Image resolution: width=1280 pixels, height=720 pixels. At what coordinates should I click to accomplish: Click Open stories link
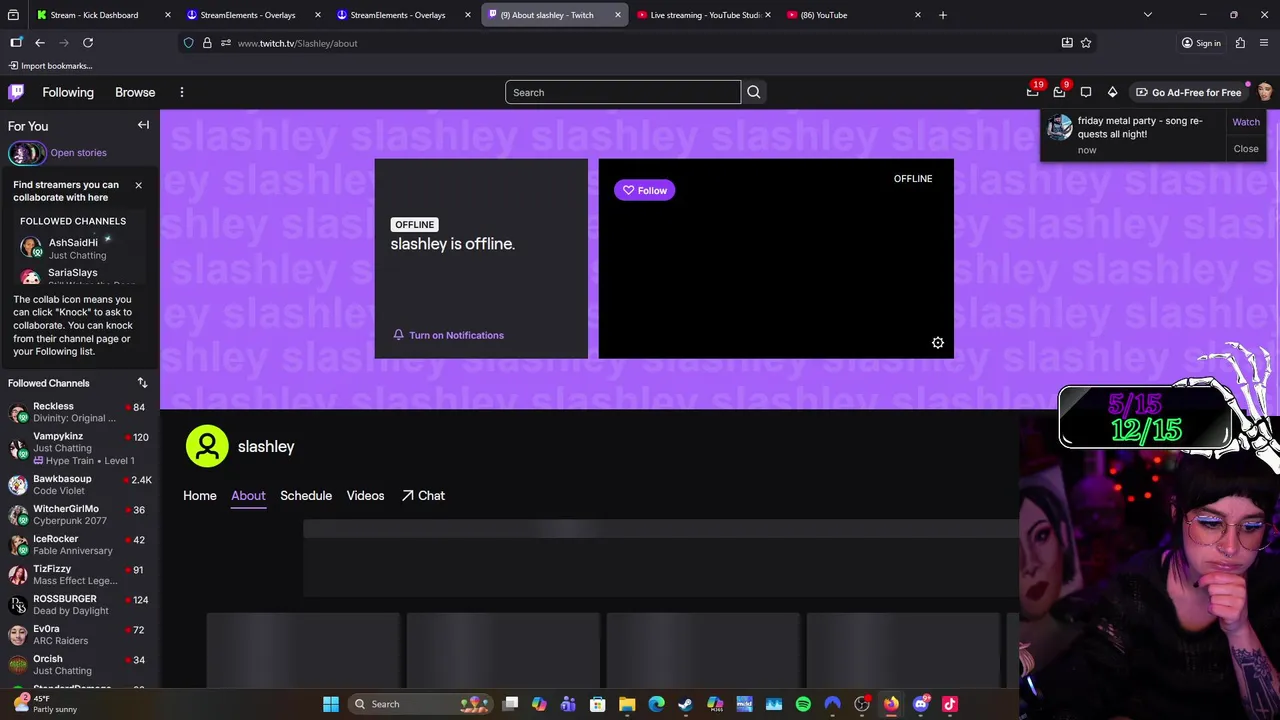click(x=78, y=153)
